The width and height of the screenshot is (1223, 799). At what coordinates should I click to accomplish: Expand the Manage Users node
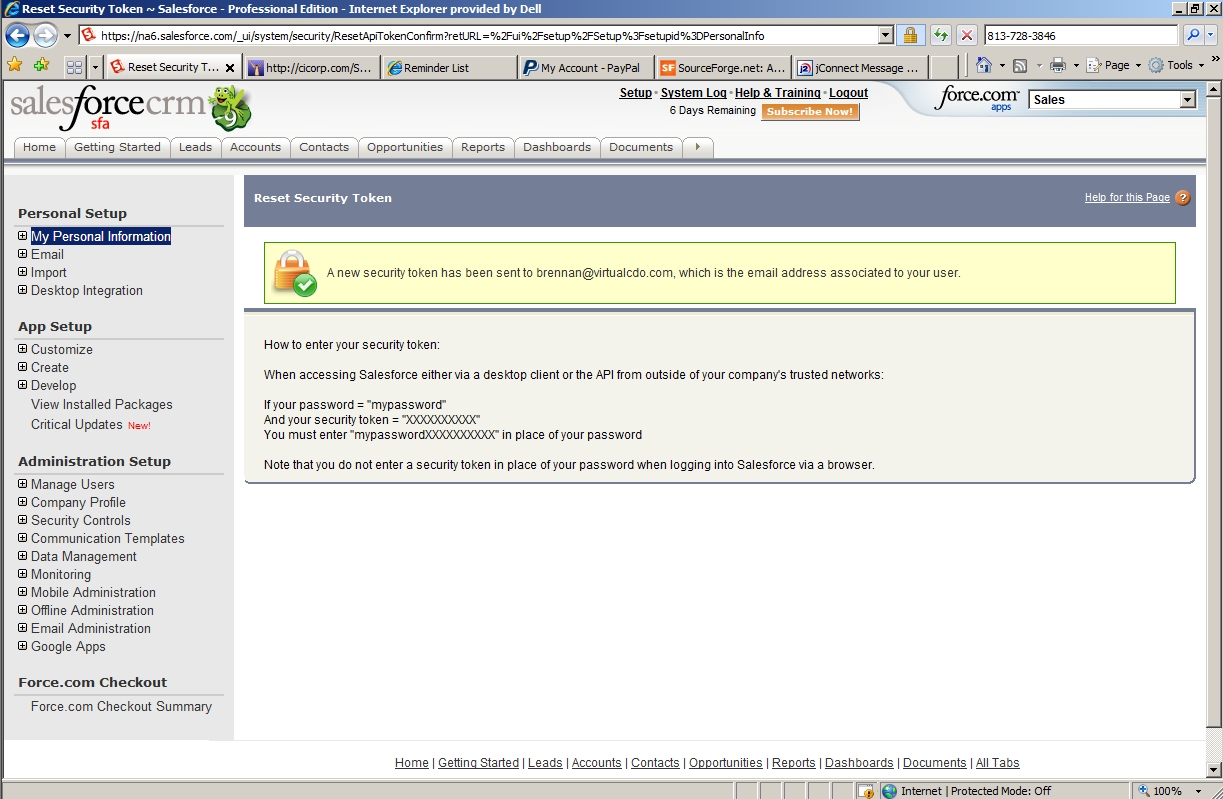pos(23,484)
